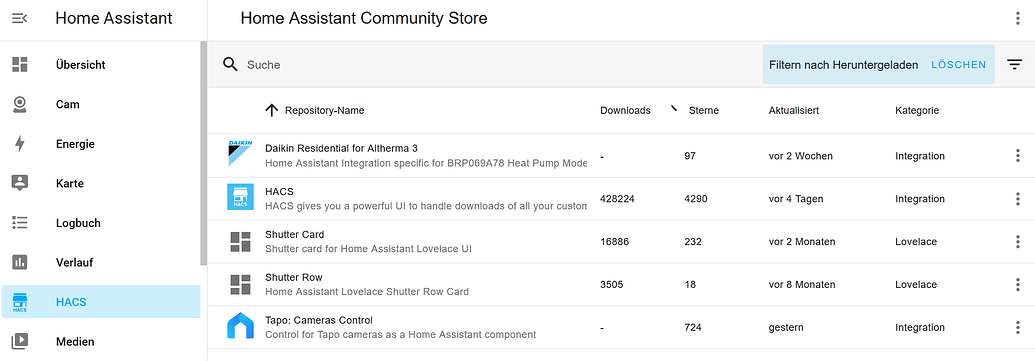Select HACS in the sidebar

pyautogui.click(x=101, y=302)
